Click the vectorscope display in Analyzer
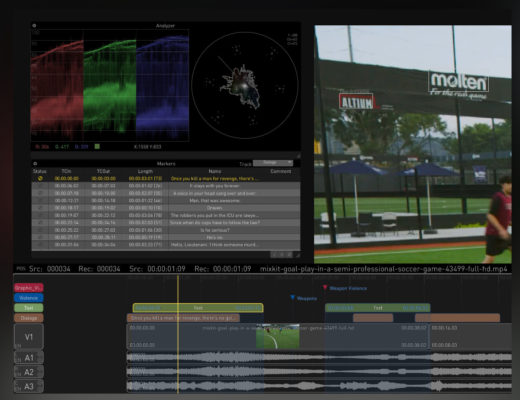Viewport: 520px width, 400px height. [245, 85]
